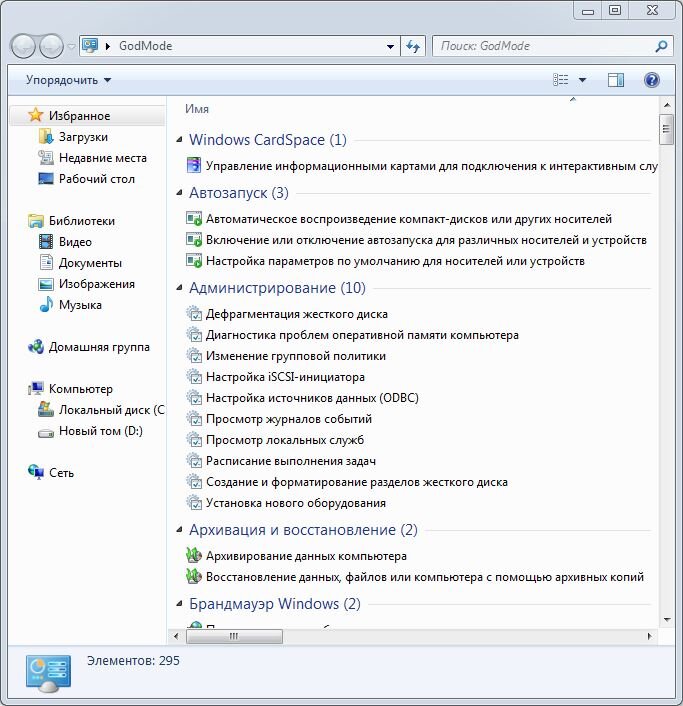Click the horizontal scrollbar right arrow
This screenshot has width=683, height=706.
(x=650, y=636)
